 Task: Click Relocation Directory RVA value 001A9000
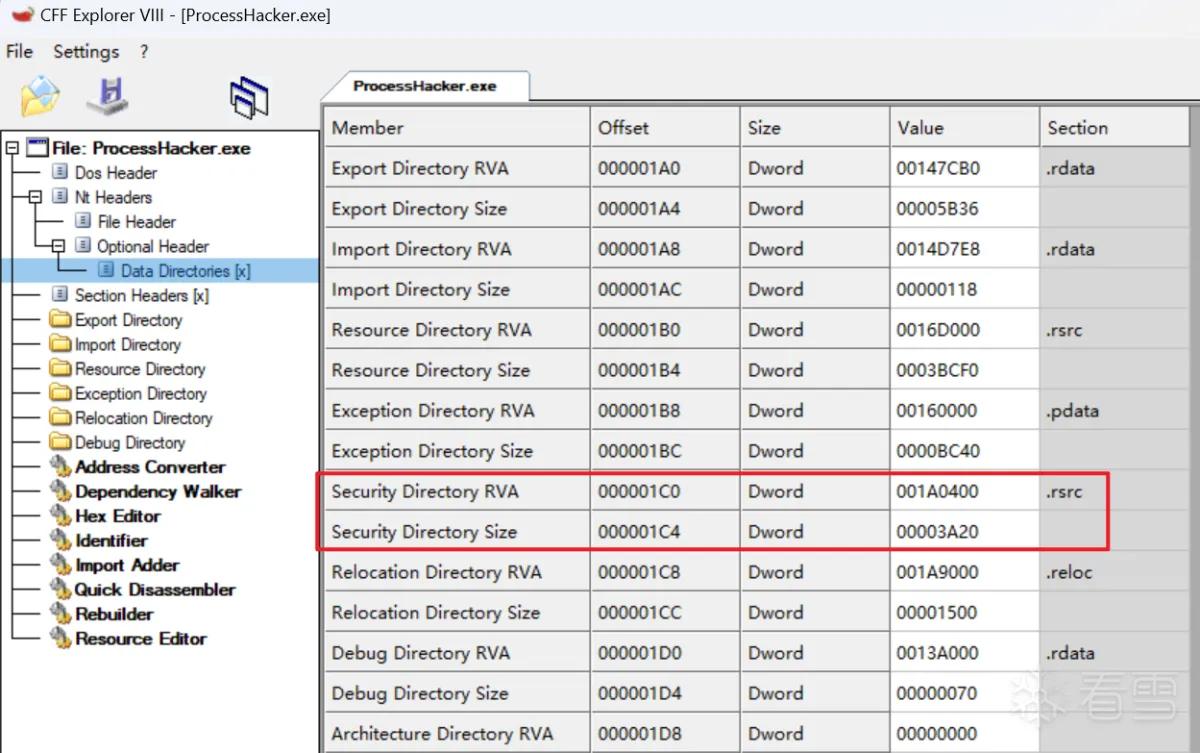(x=965, y=572)
